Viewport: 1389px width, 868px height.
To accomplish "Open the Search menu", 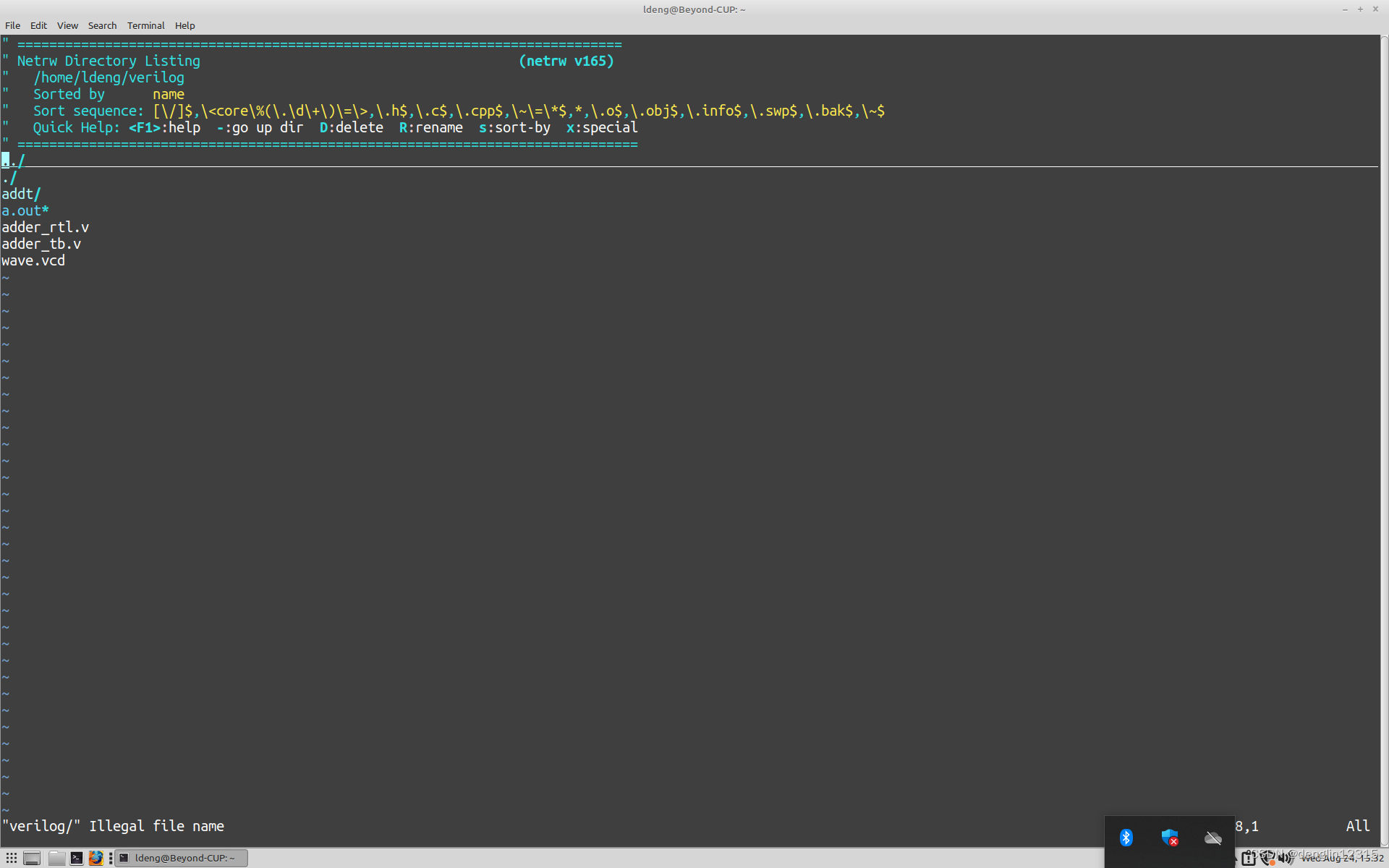I will pyautogui.click(x=102, y=25).
